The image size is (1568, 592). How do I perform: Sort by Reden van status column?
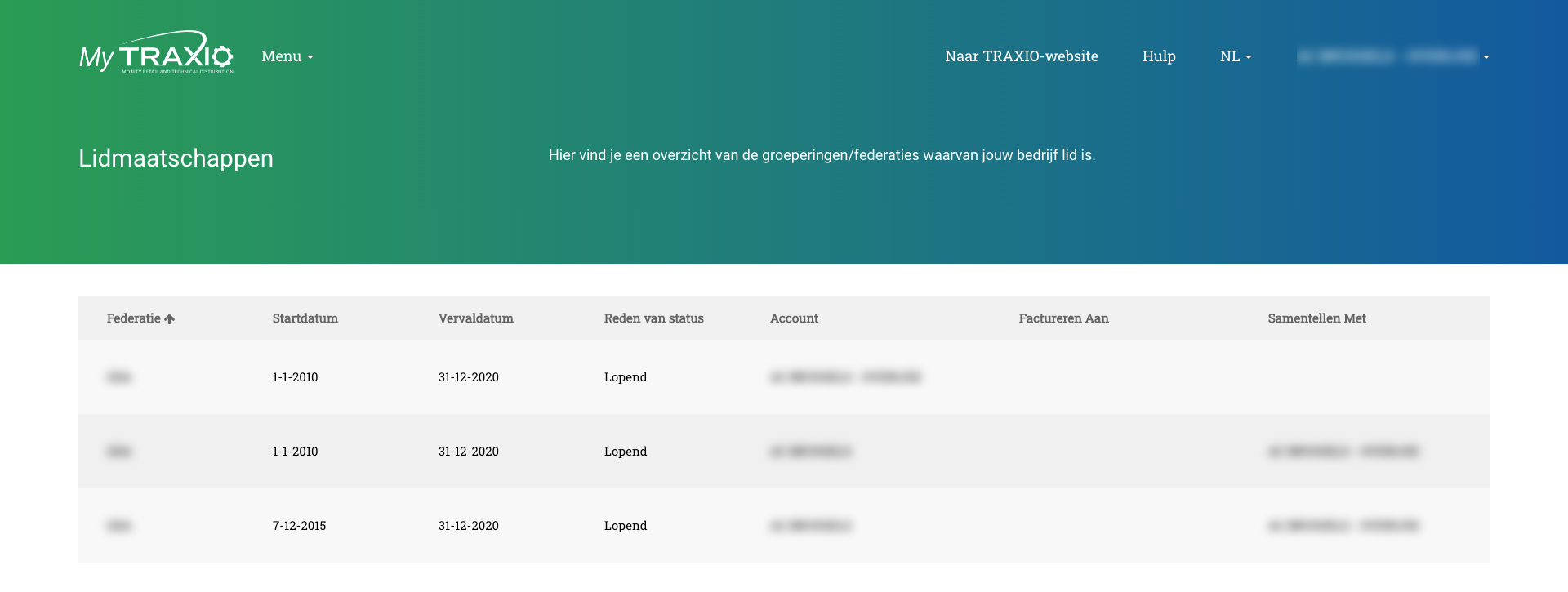tap(653, 318)
